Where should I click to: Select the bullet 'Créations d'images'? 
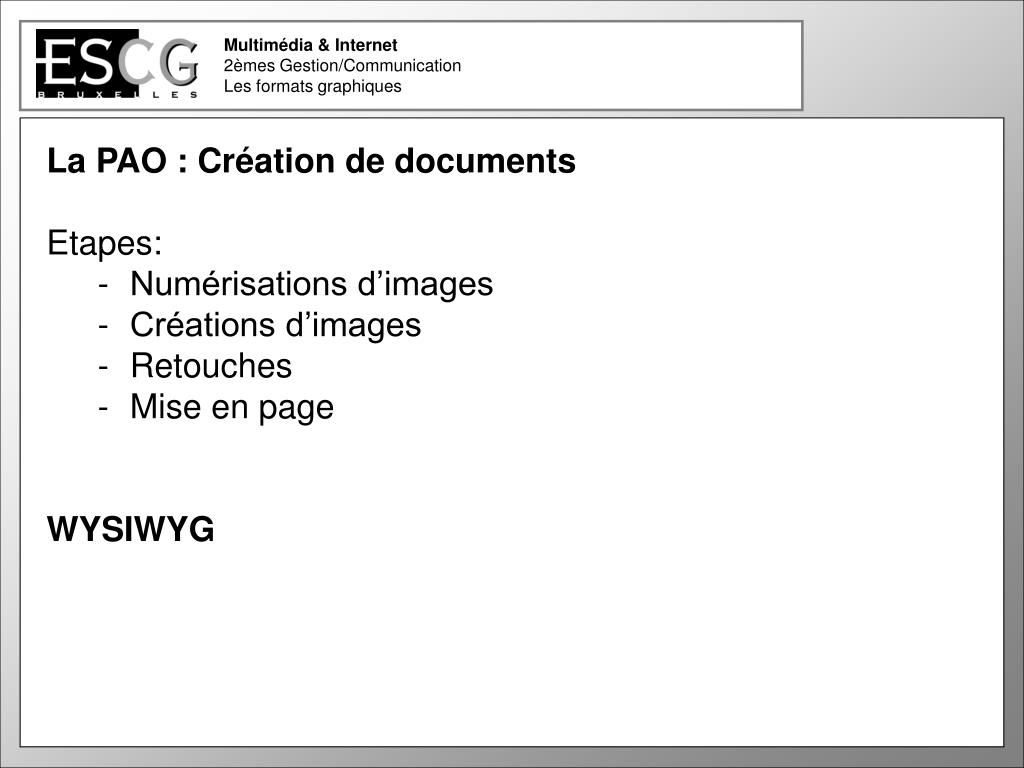pos(276,325)
